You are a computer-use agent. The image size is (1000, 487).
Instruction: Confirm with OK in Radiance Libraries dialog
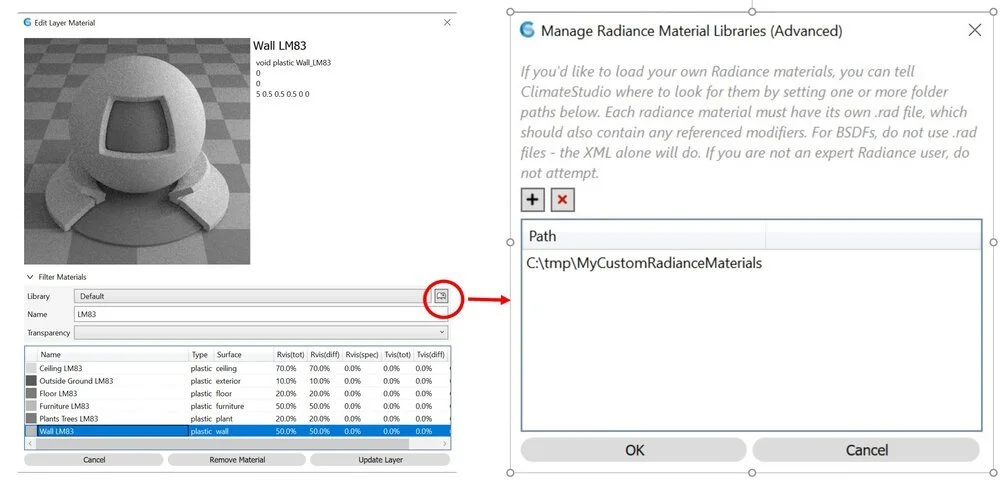(634, 450)
